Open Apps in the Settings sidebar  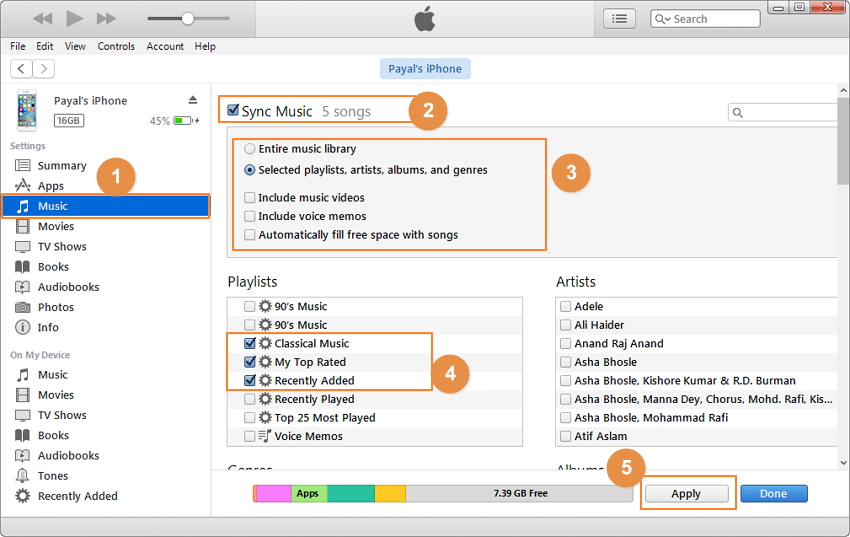point(51,186)
